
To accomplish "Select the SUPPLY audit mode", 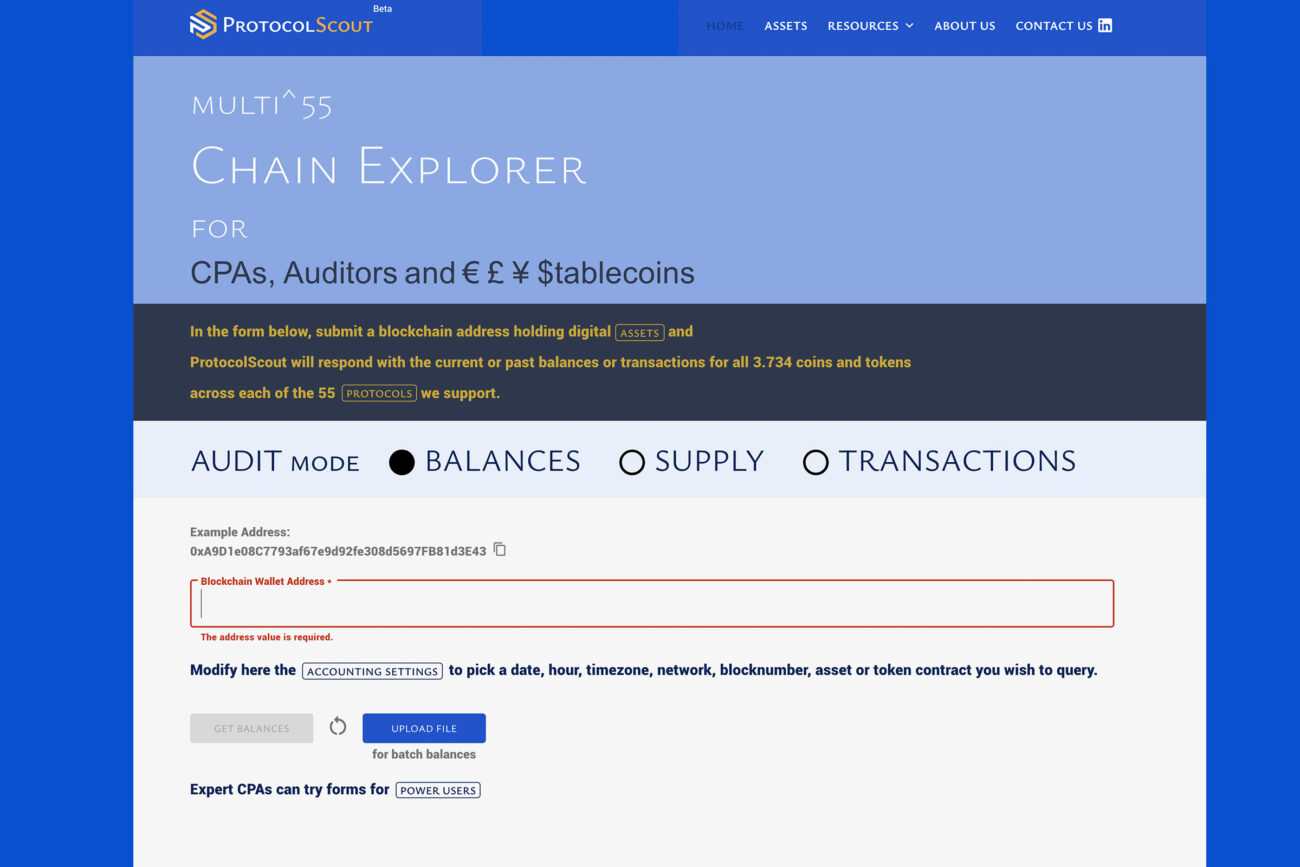I will coord(632,462).
